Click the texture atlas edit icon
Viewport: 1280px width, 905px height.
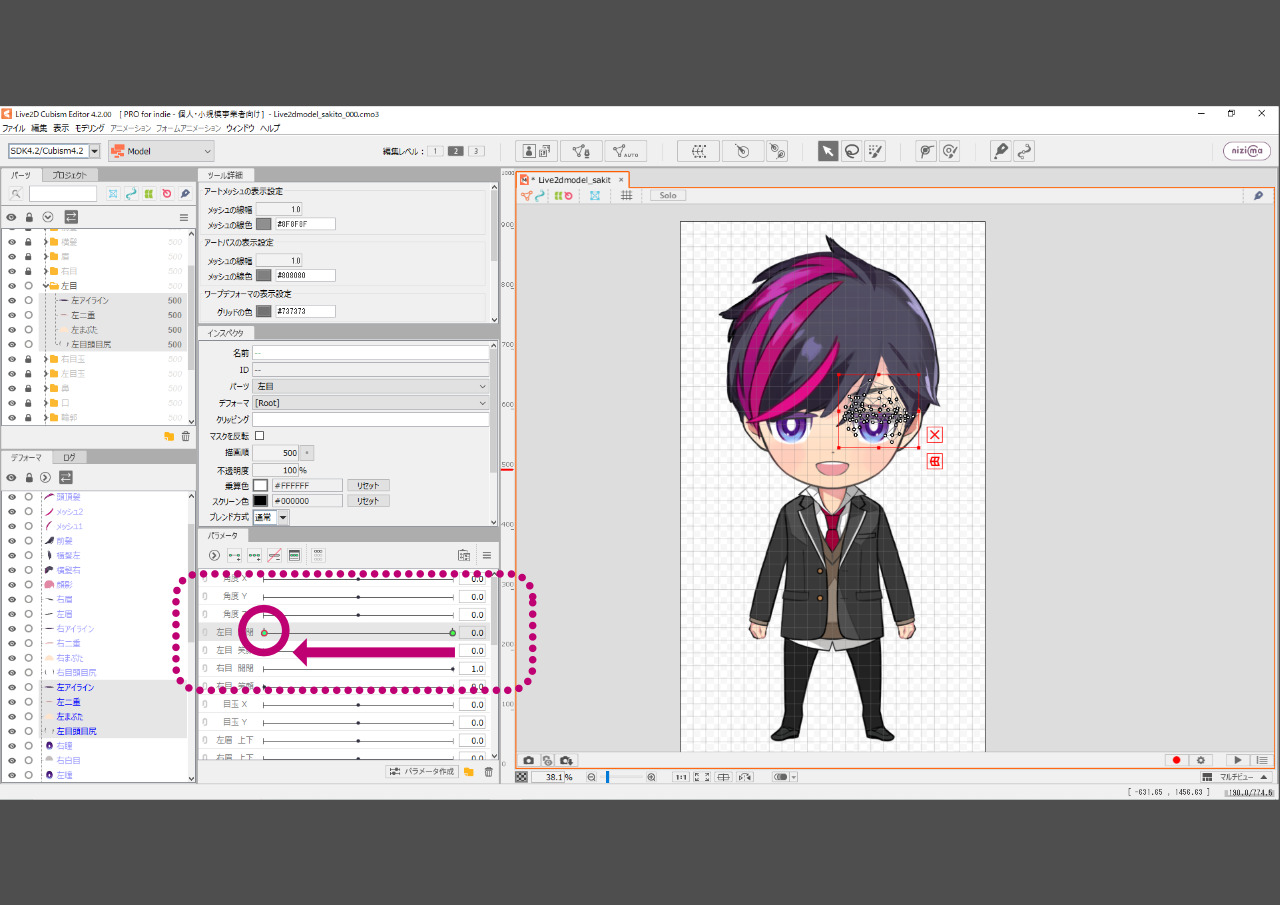(x=537, y=151)
